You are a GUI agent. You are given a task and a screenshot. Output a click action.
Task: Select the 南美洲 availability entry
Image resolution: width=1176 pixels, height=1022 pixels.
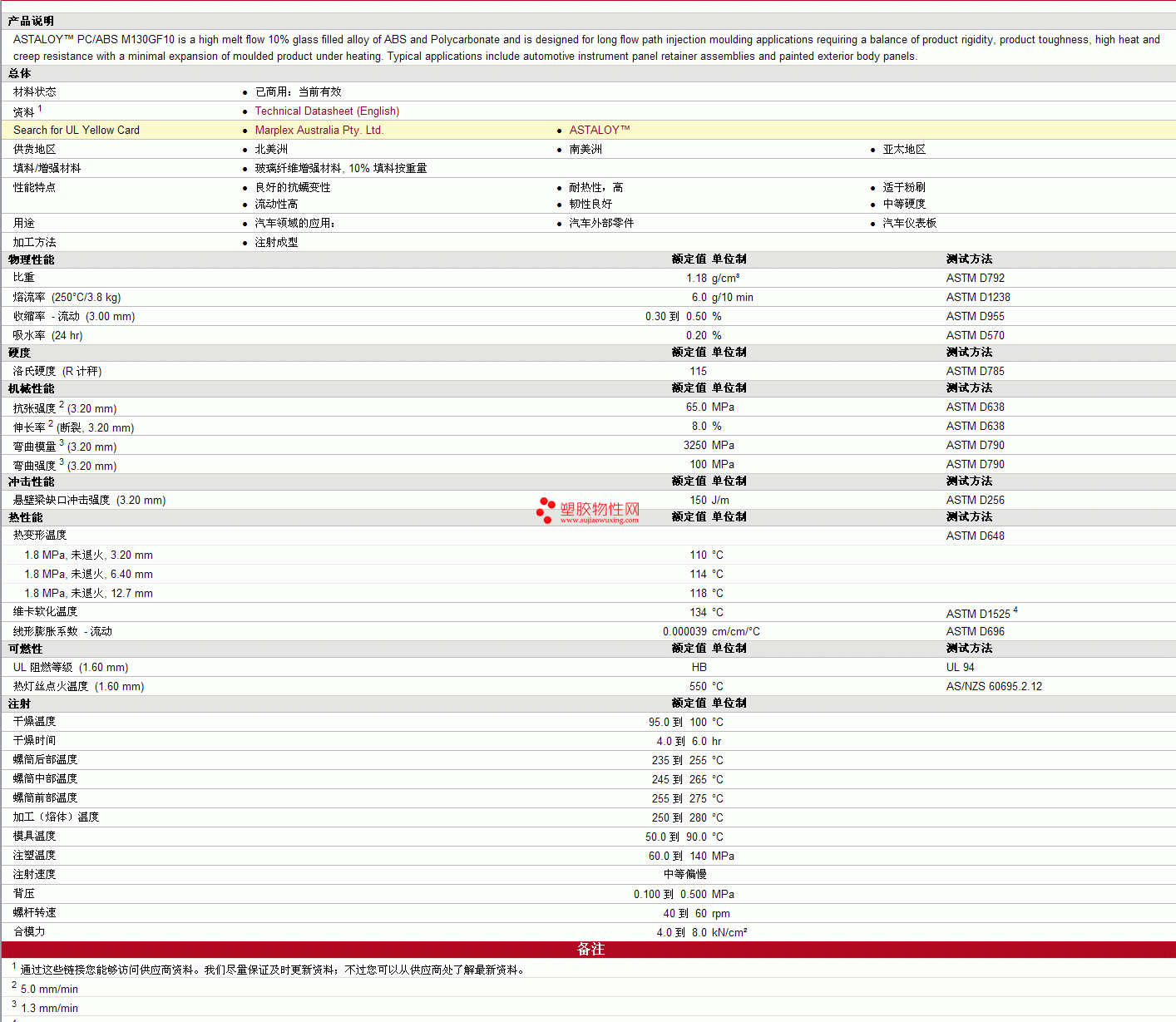(x=586, y=149)
